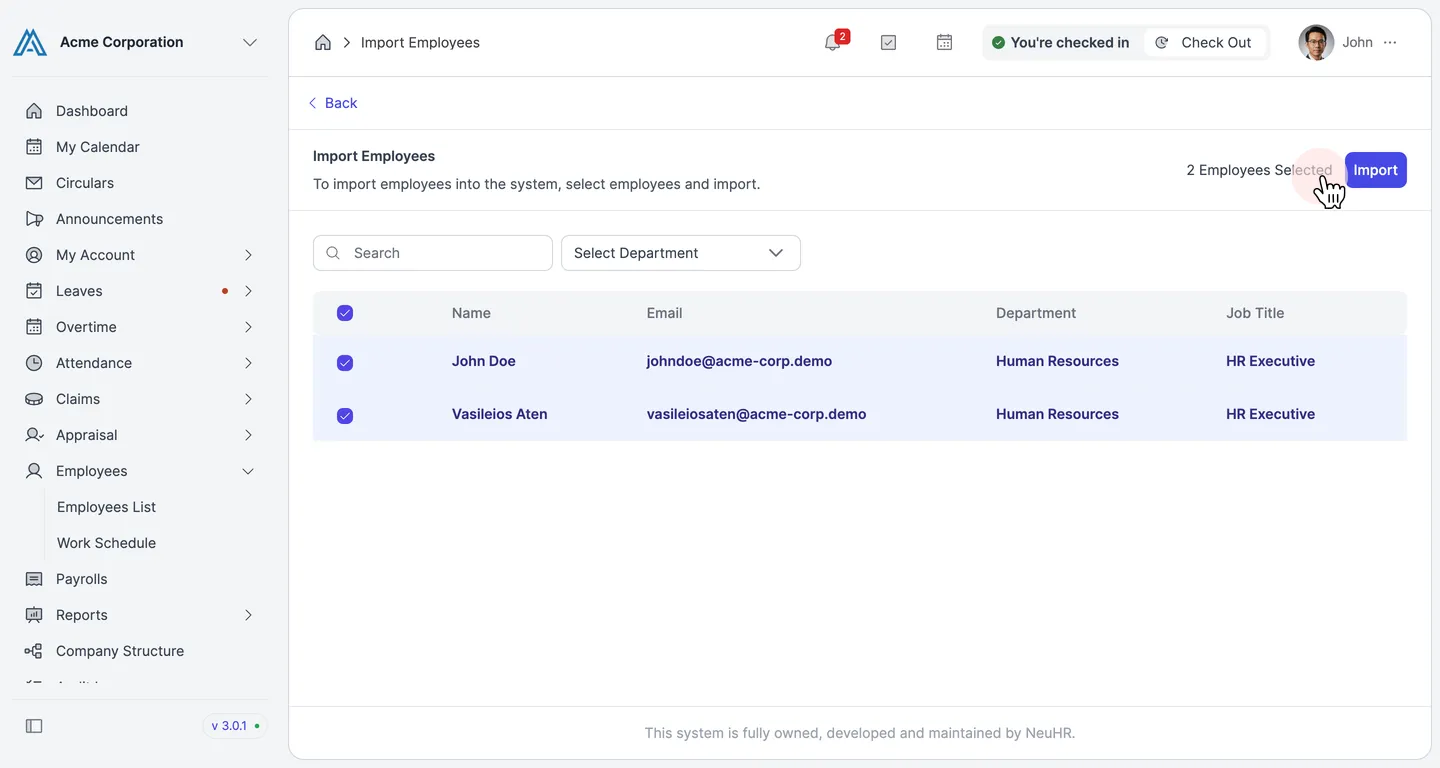Viewport: 1440px width, 768px height.
Task: Click the name John Doe in table
Action: [483, 361]
